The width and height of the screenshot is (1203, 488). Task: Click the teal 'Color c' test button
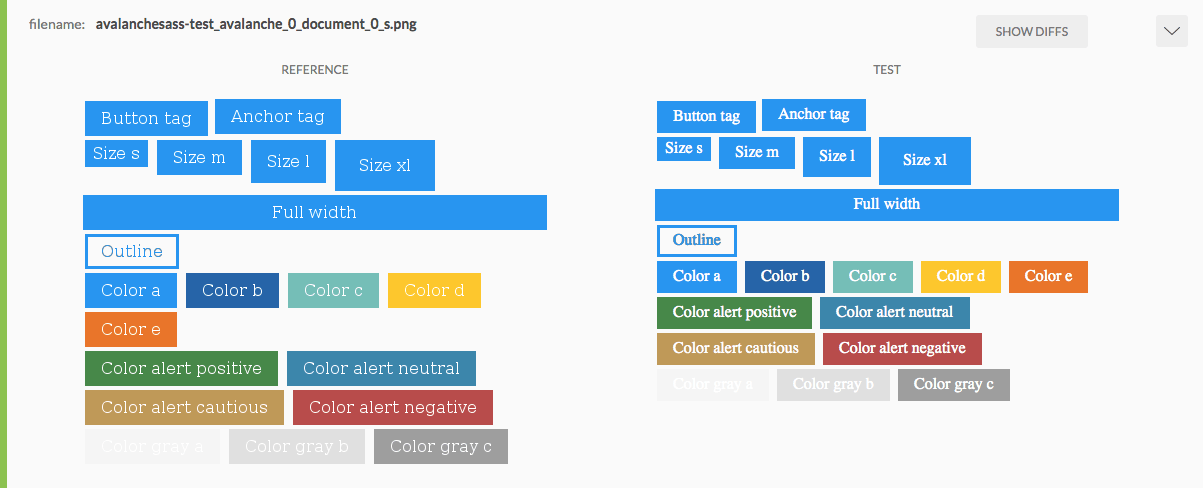pos(872,276)
